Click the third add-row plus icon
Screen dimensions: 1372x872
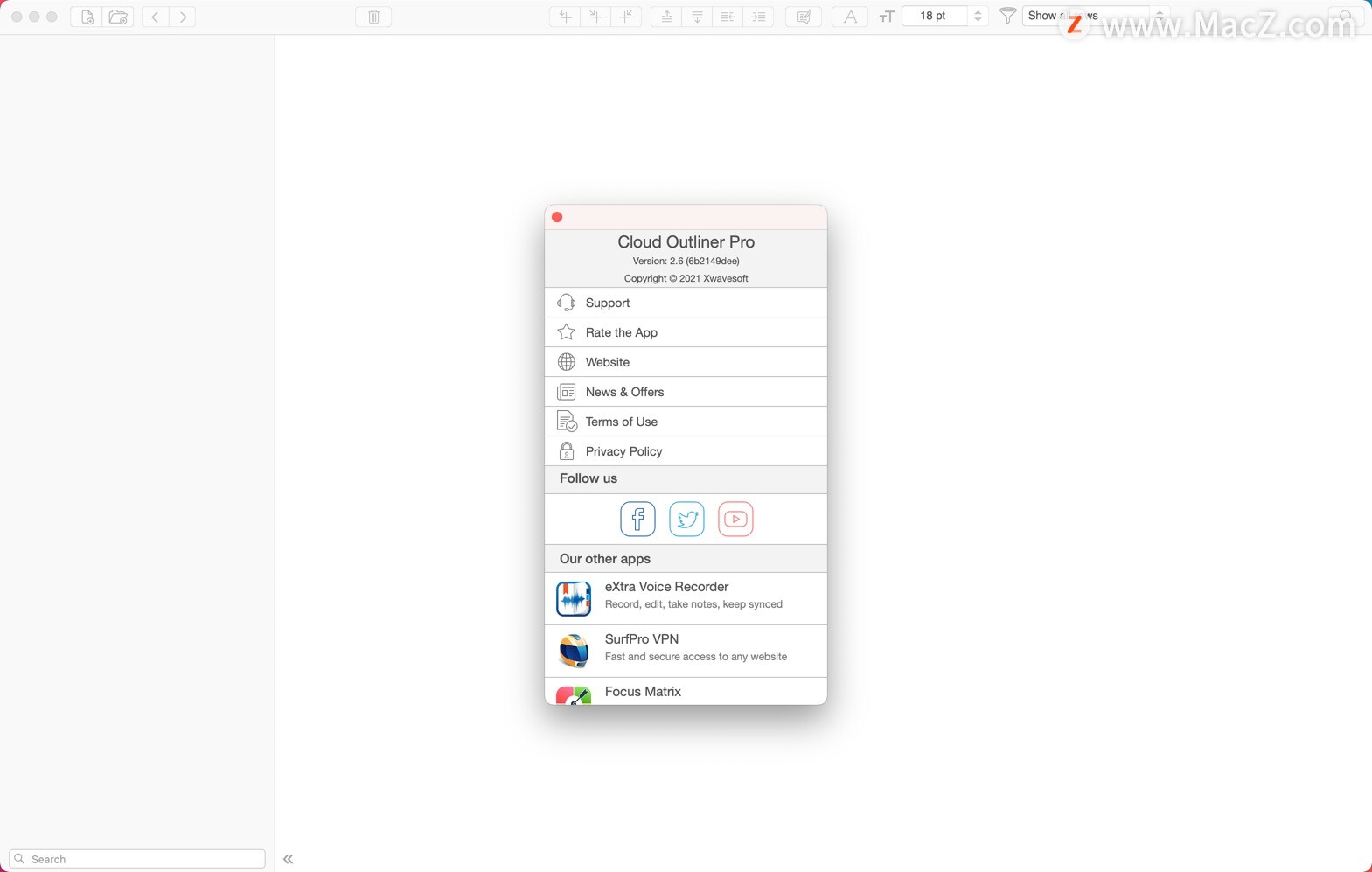click(x=626, y=17)
